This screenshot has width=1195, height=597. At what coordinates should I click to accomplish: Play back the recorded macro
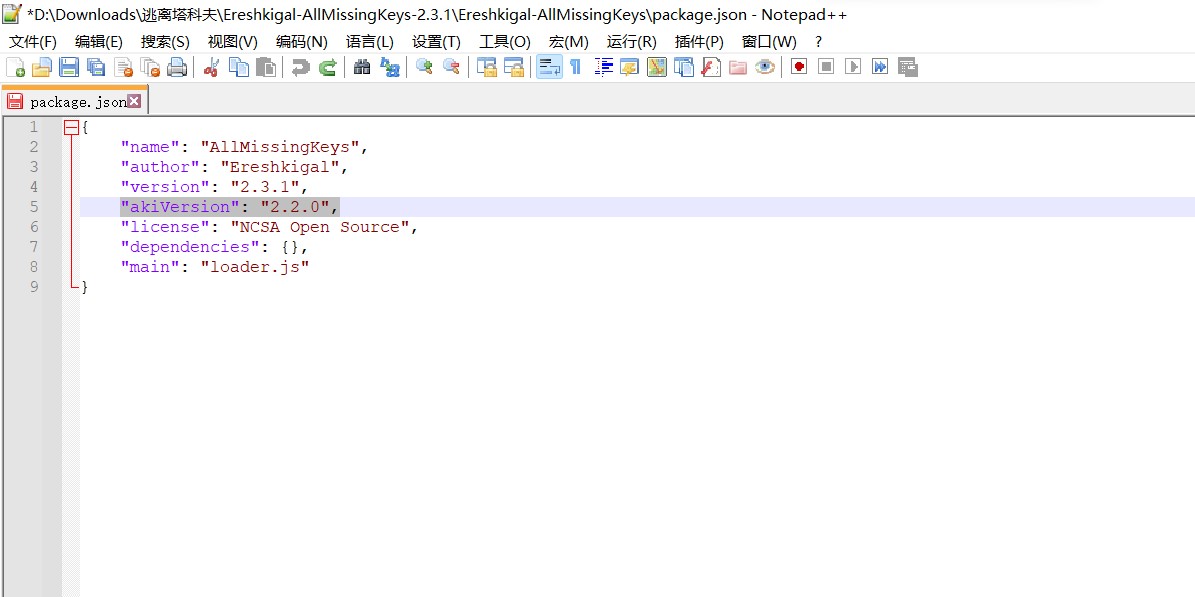pyautogui.click(x=853, y=67)
